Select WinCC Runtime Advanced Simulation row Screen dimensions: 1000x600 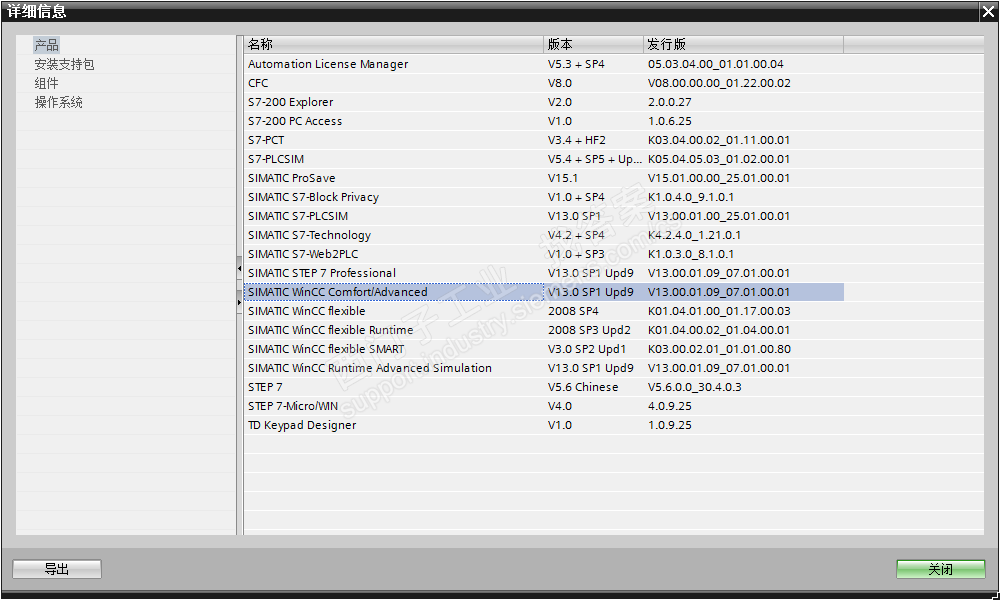[x=544, y=368]
